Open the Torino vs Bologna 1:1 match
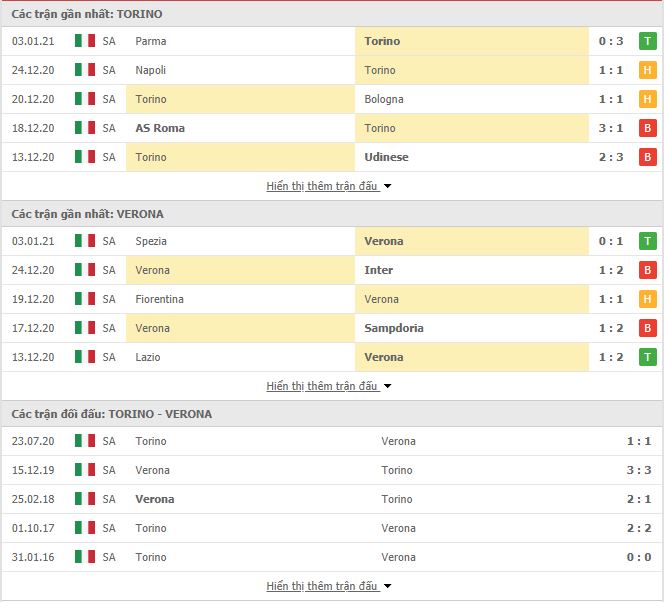This screenshot has height=602, width=664. [x=332, y=99]
